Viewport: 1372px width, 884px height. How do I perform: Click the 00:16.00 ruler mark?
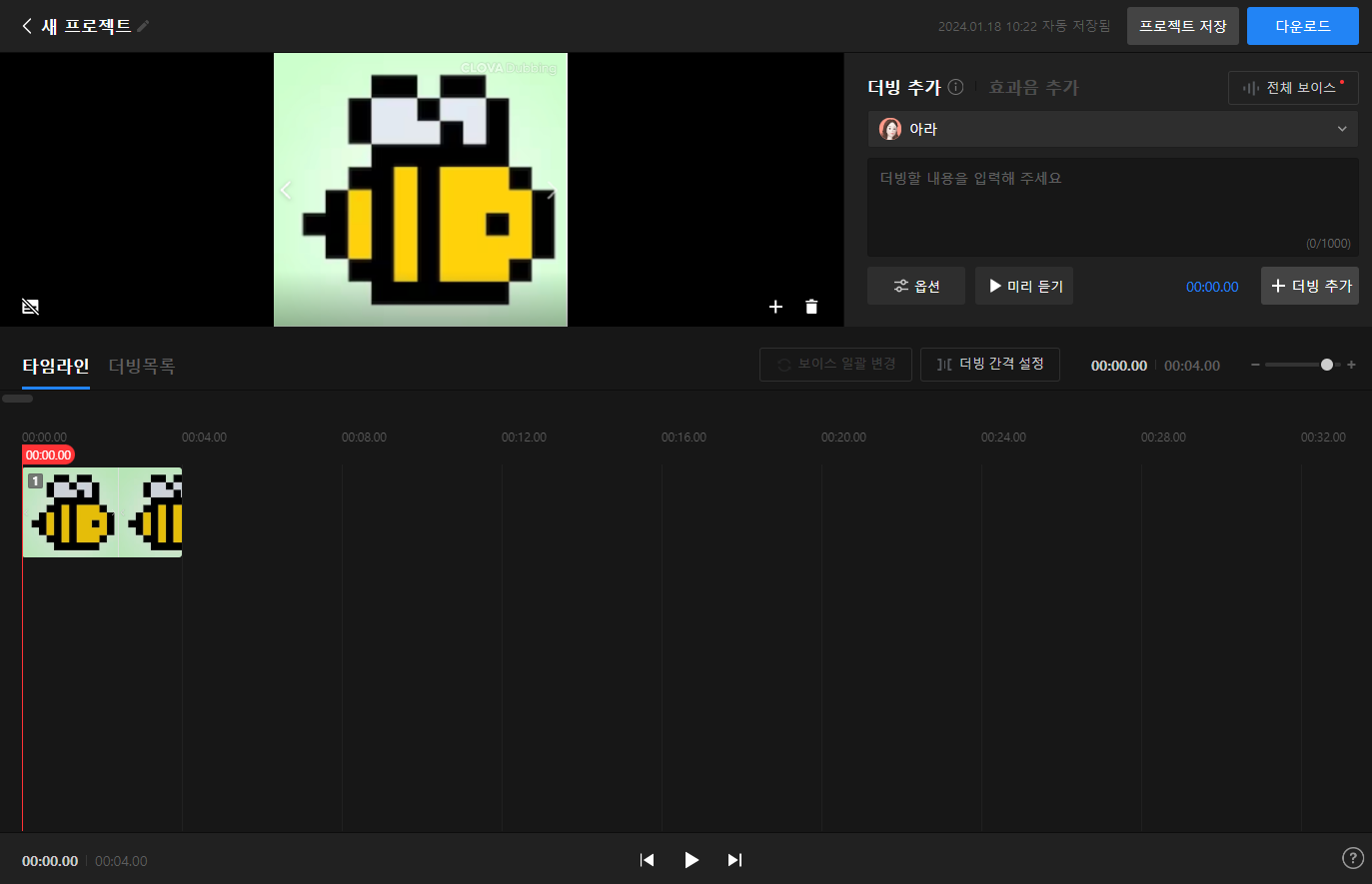684,438
